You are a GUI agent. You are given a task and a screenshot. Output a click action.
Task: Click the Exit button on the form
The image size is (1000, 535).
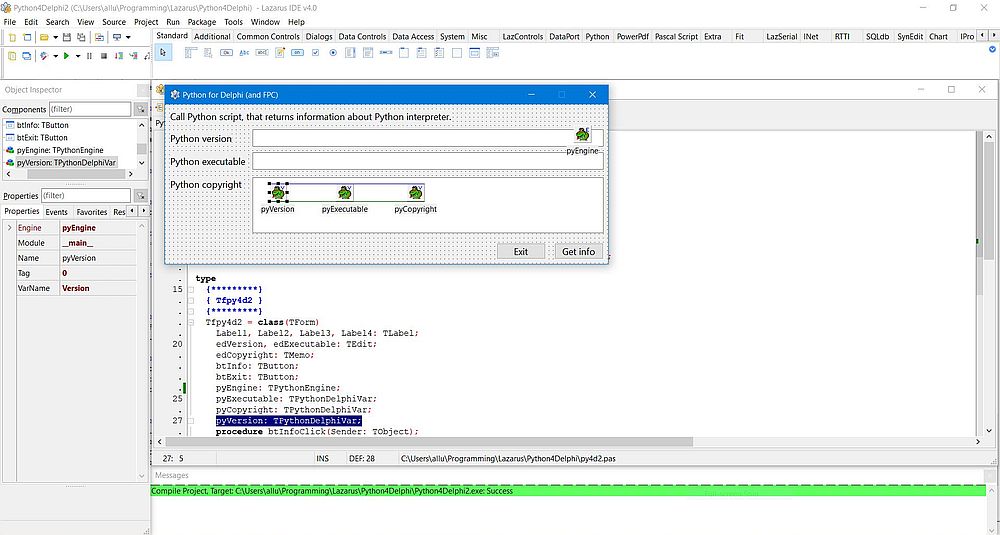pos(521,251)
